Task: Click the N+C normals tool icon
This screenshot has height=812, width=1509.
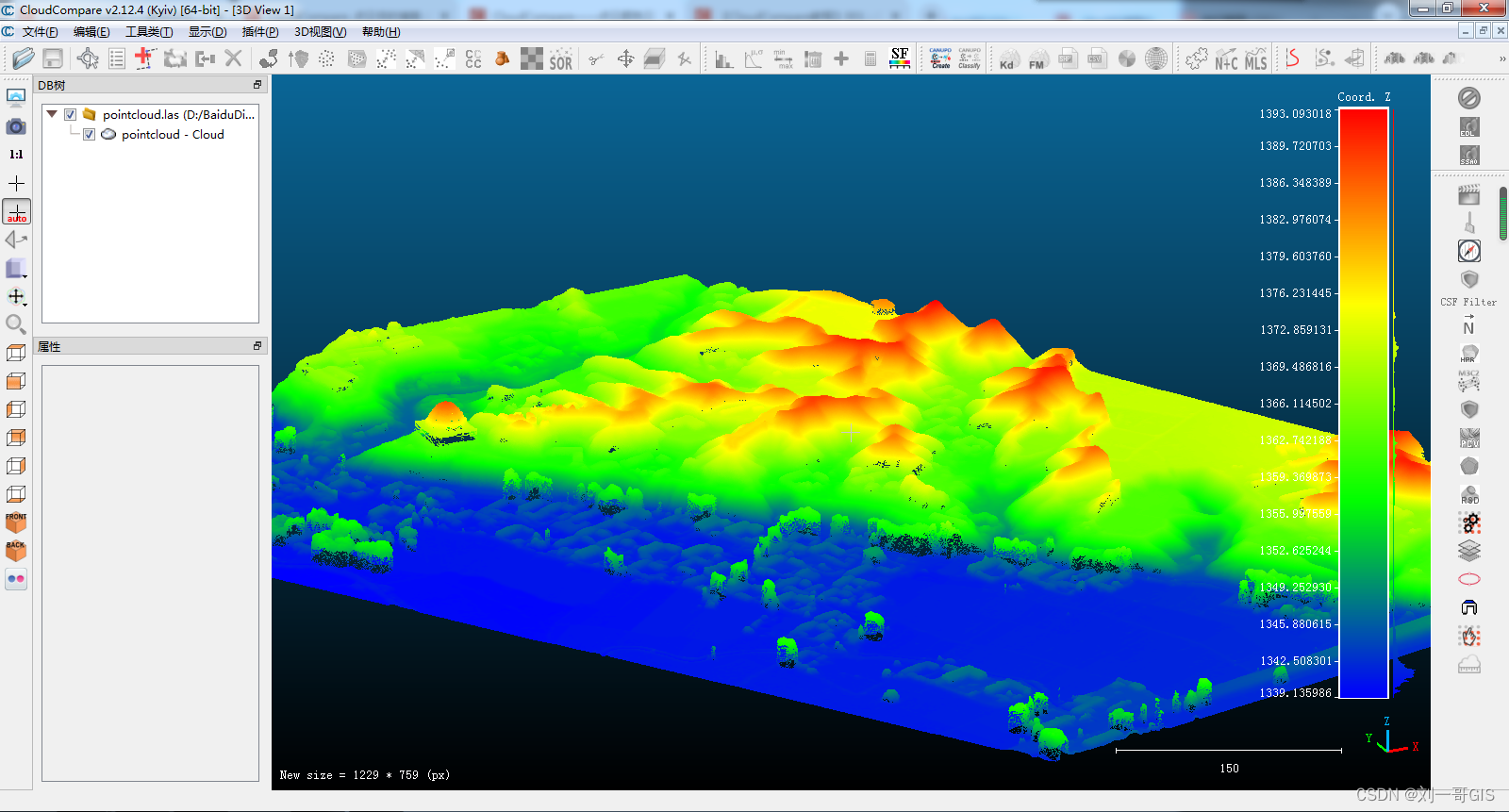Action: point(1226,59)
